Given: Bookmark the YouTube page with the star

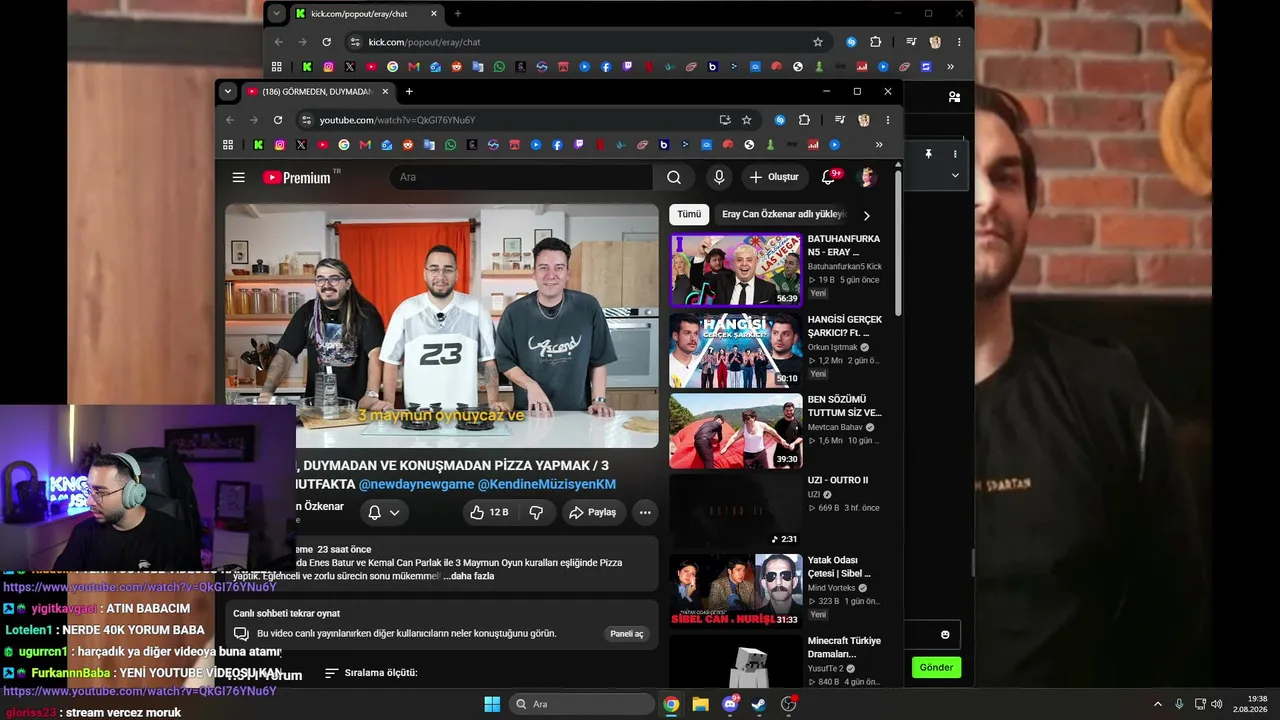Looking at the screenshot, I should [x=746, y=120].
